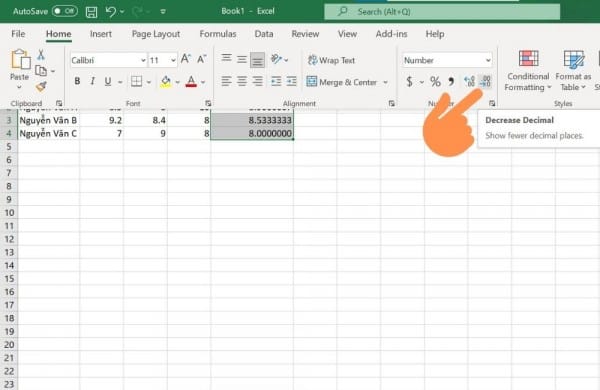Click the Paste clipboard icon
Screen dimensions: 600x390
[x=20, y=60]
